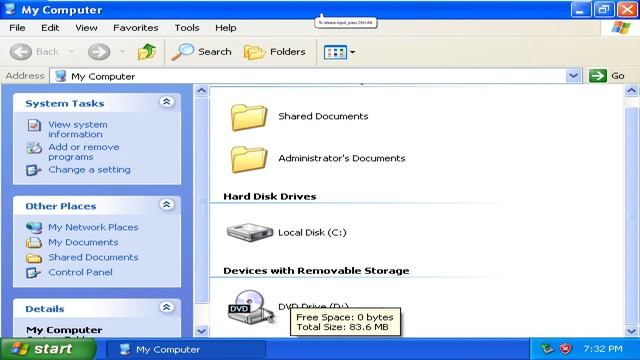Click the sidebar scroll up arrow
640x360 pixels.
(x=201, y=91)
